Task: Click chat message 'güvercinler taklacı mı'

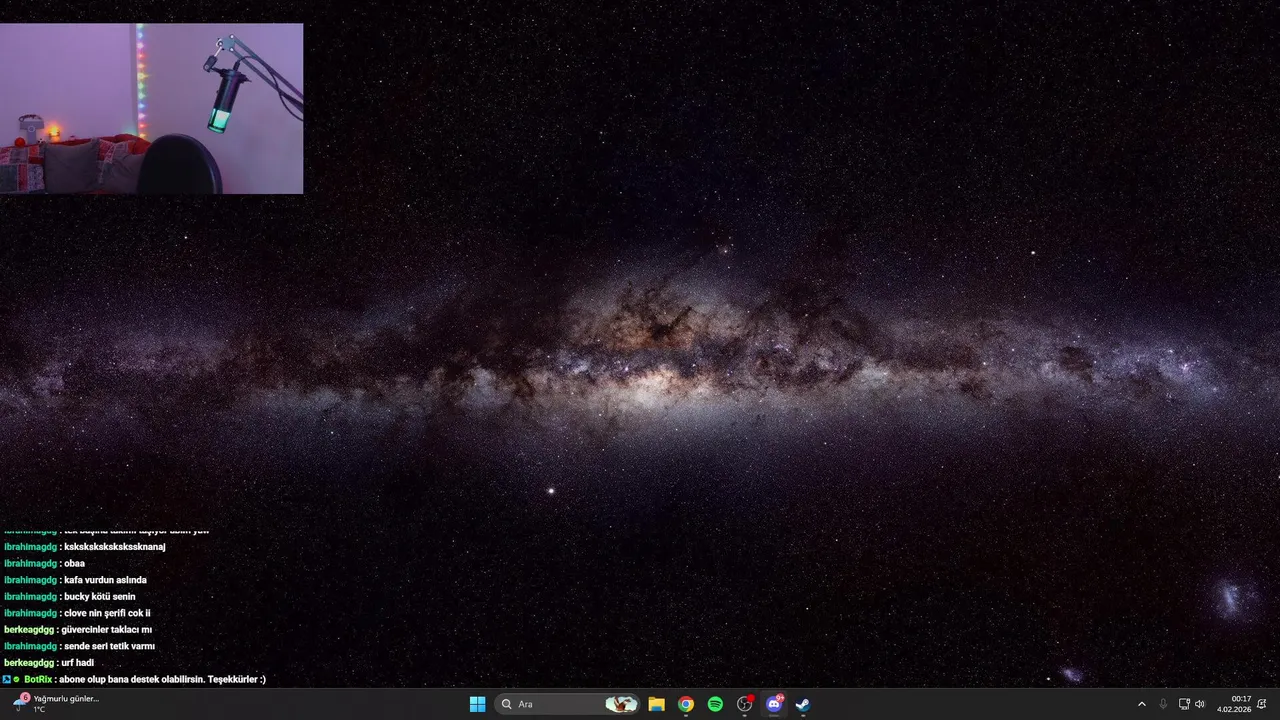Action: pos(107,630)
